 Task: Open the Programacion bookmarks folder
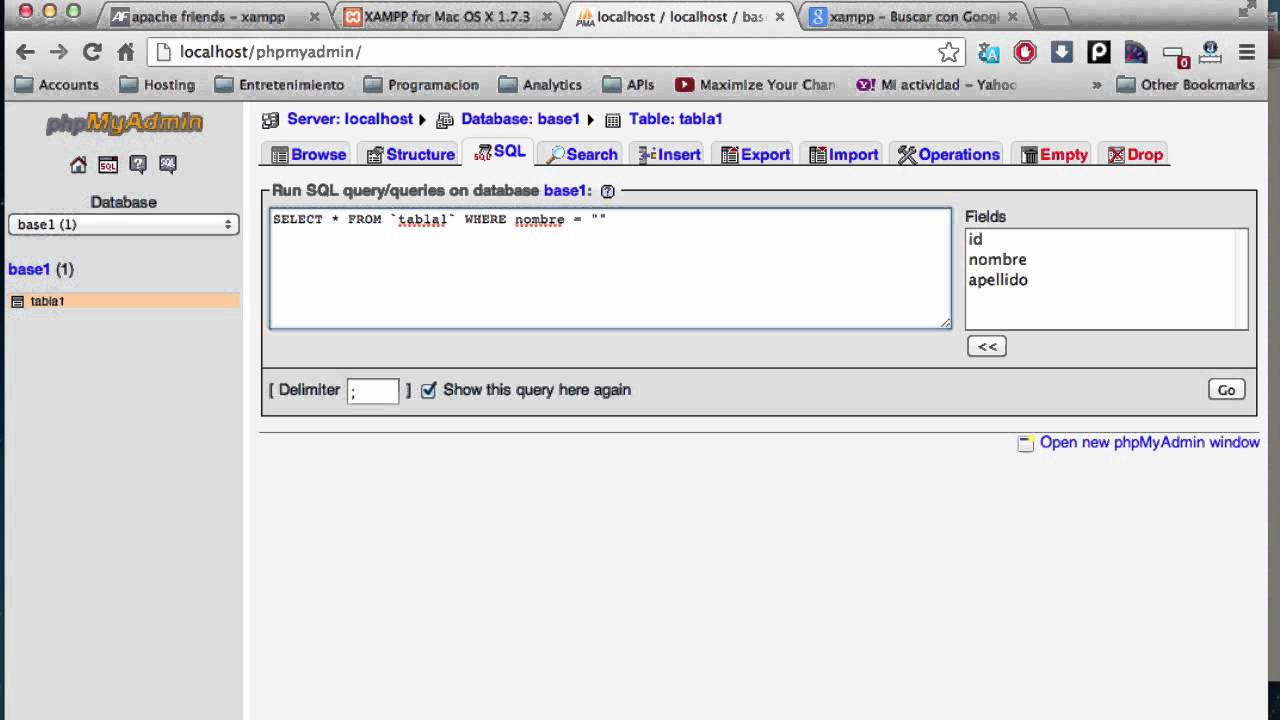tap(421, 85)
